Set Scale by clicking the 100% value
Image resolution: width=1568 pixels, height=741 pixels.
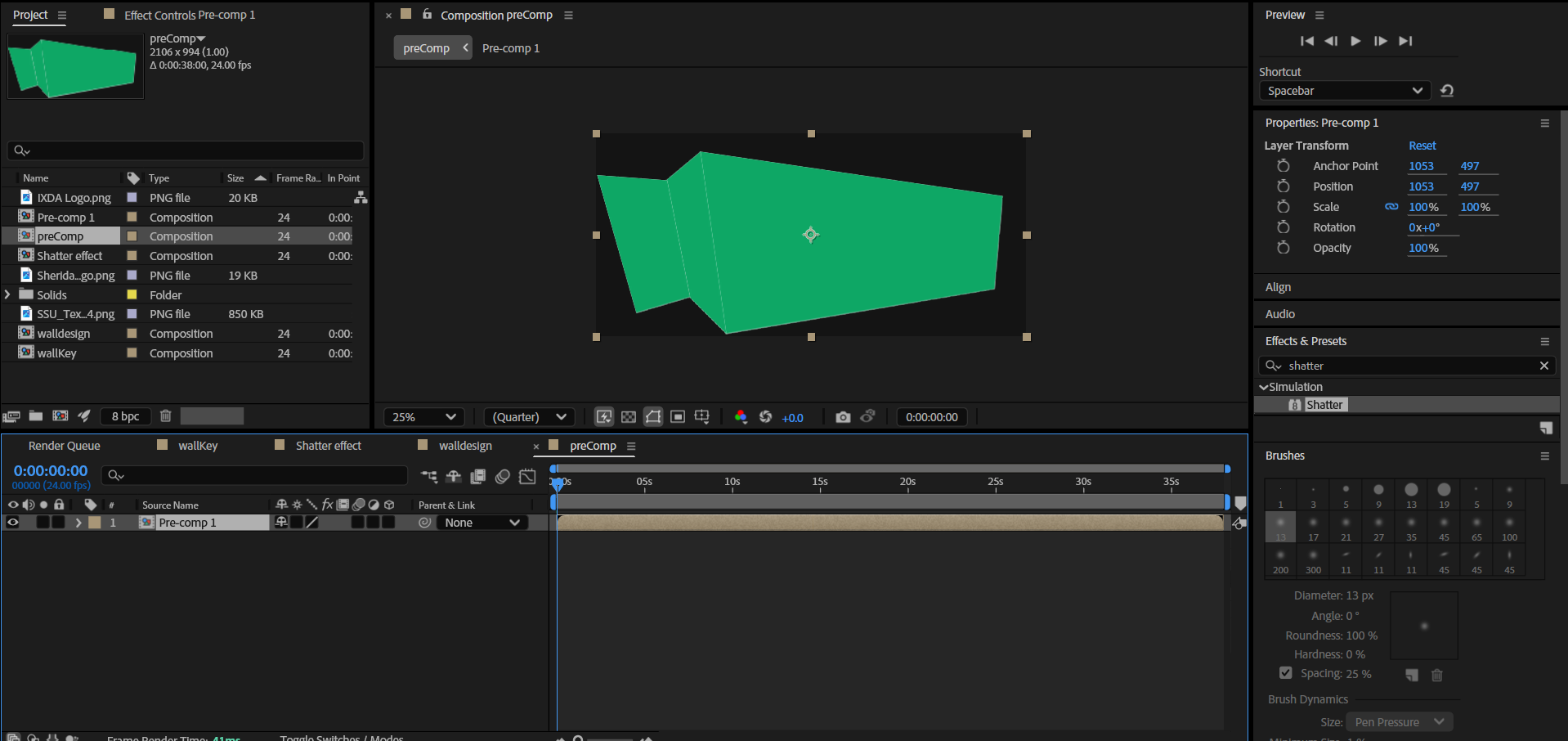tap(1424, 206)
